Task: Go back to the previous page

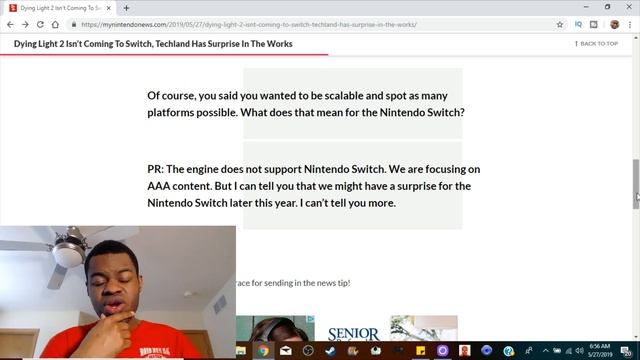Action: [x=10, y=24]
